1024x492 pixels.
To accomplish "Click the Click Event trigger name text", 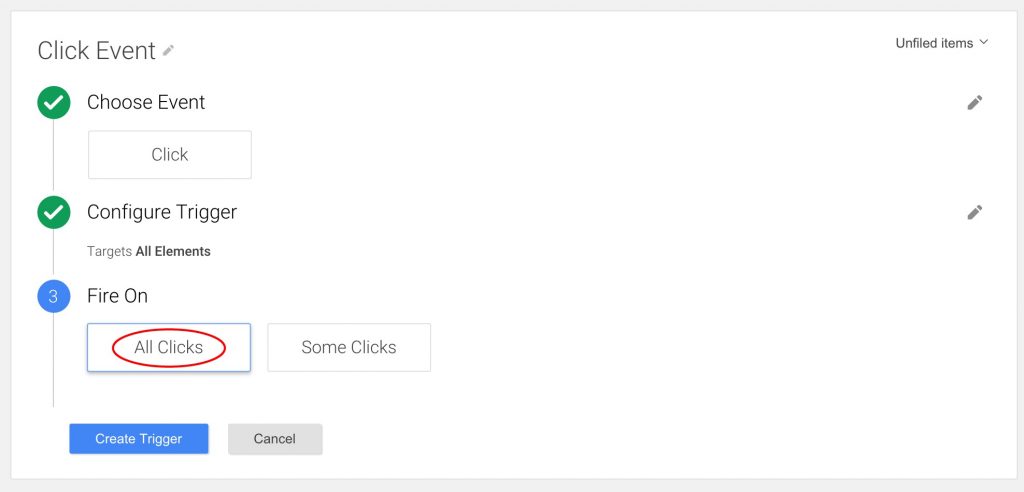I will point(97,51).
